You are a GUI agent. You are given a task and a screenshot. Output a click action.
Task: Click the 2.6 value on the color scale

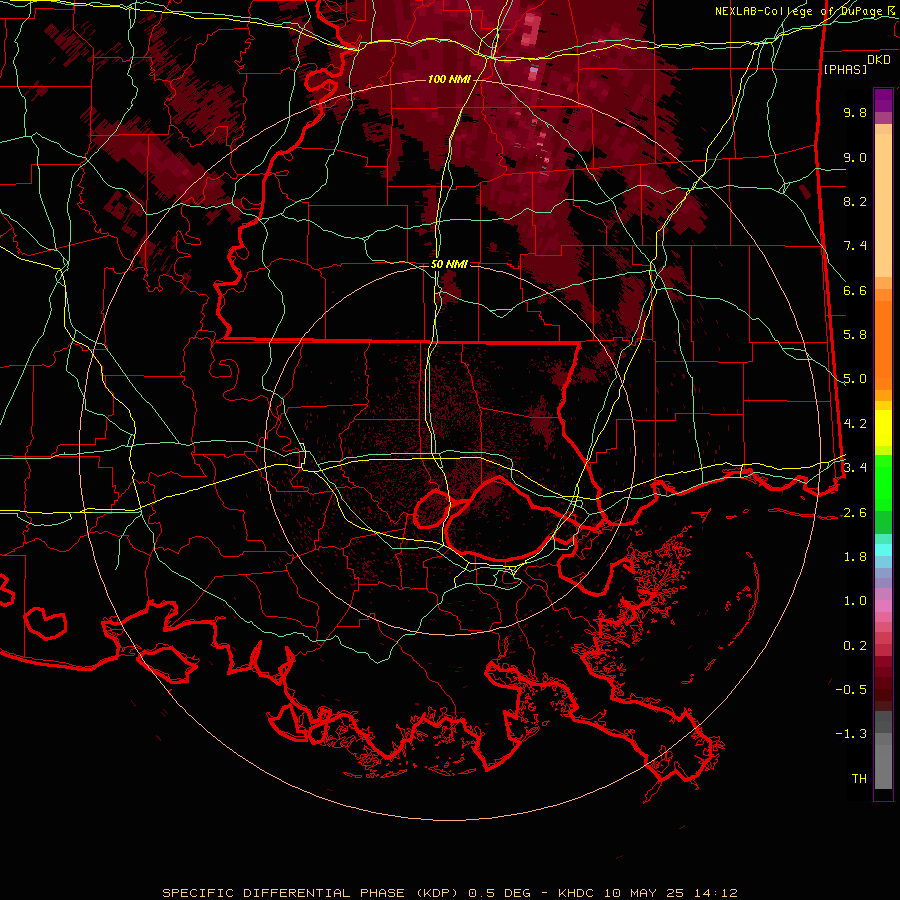(855, 513)
